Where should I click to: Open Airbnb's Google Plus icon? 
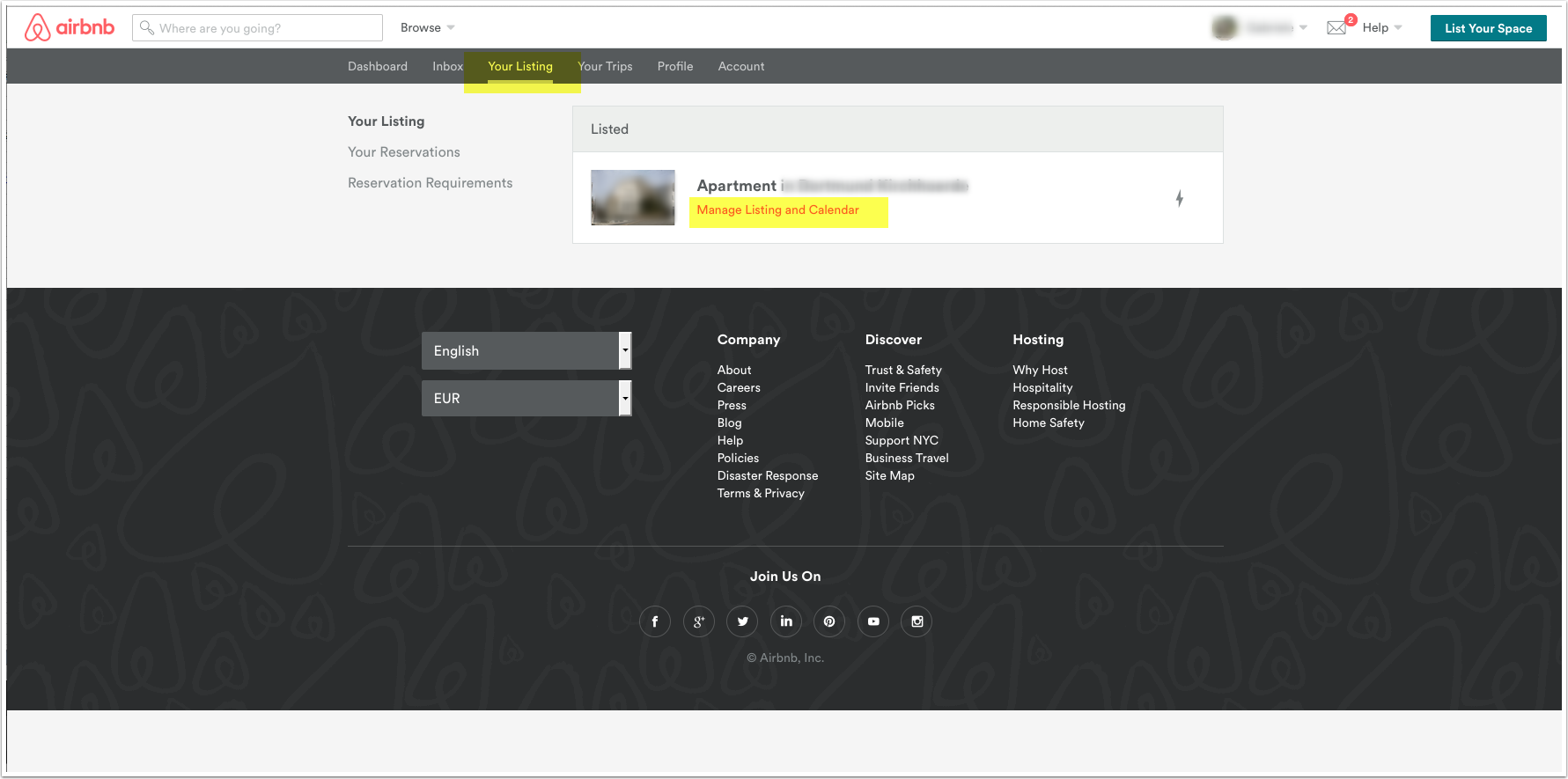[699, 621]
